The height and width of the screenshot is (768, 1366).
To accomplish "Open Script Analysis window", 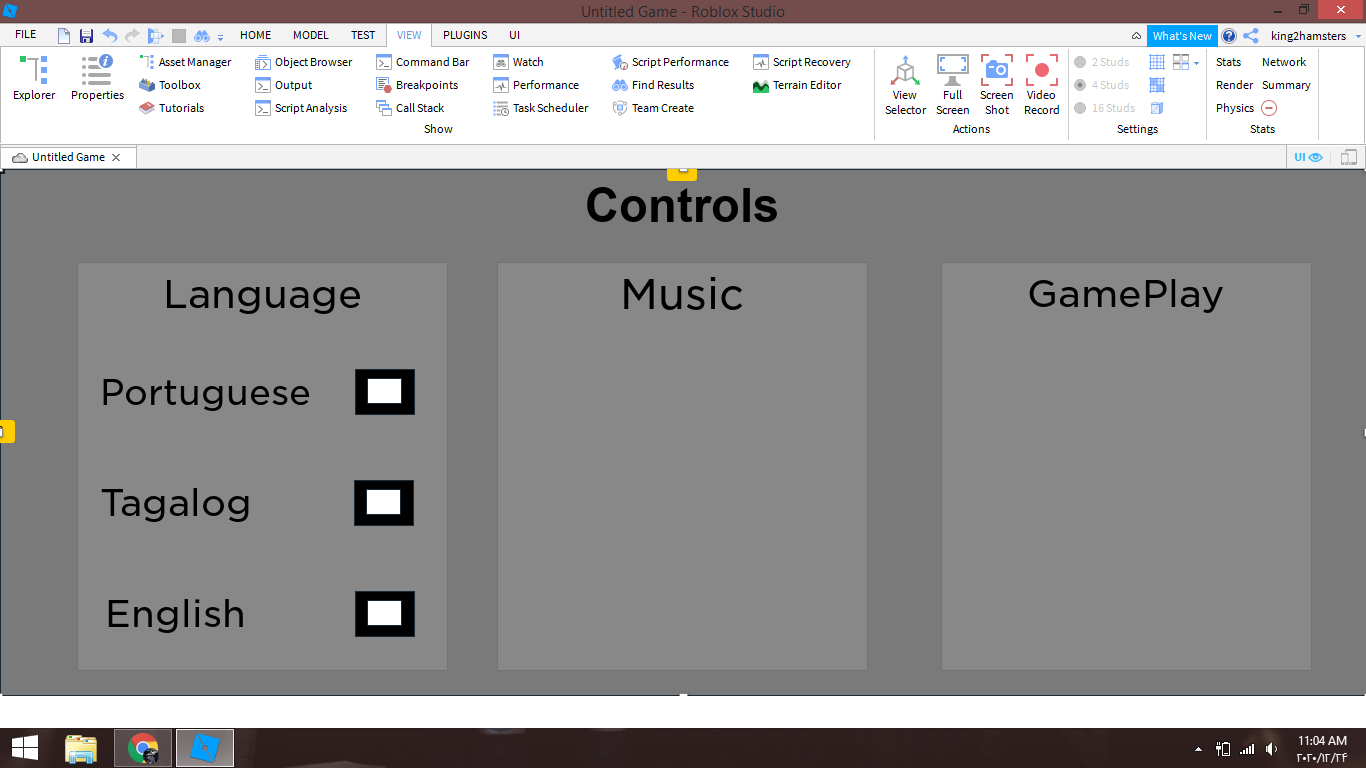I will 301,108.
